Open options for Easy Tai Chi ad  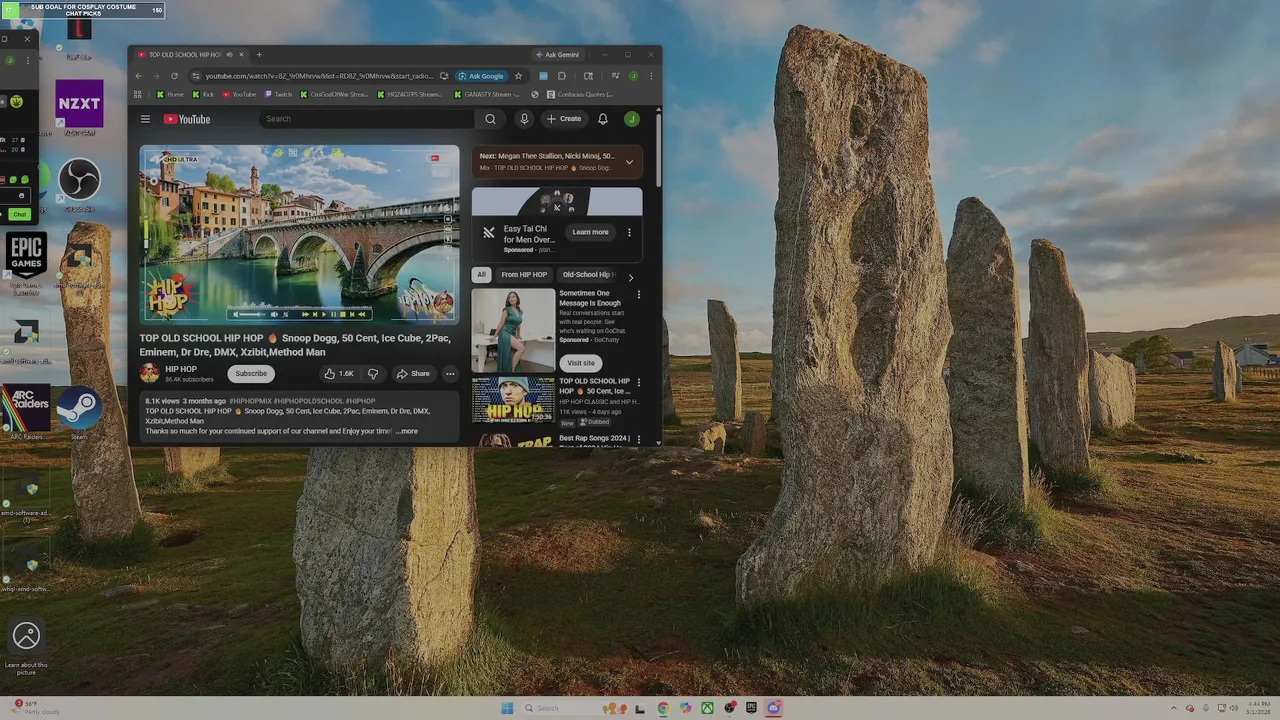pyautogui.click(x=629, y=232)
